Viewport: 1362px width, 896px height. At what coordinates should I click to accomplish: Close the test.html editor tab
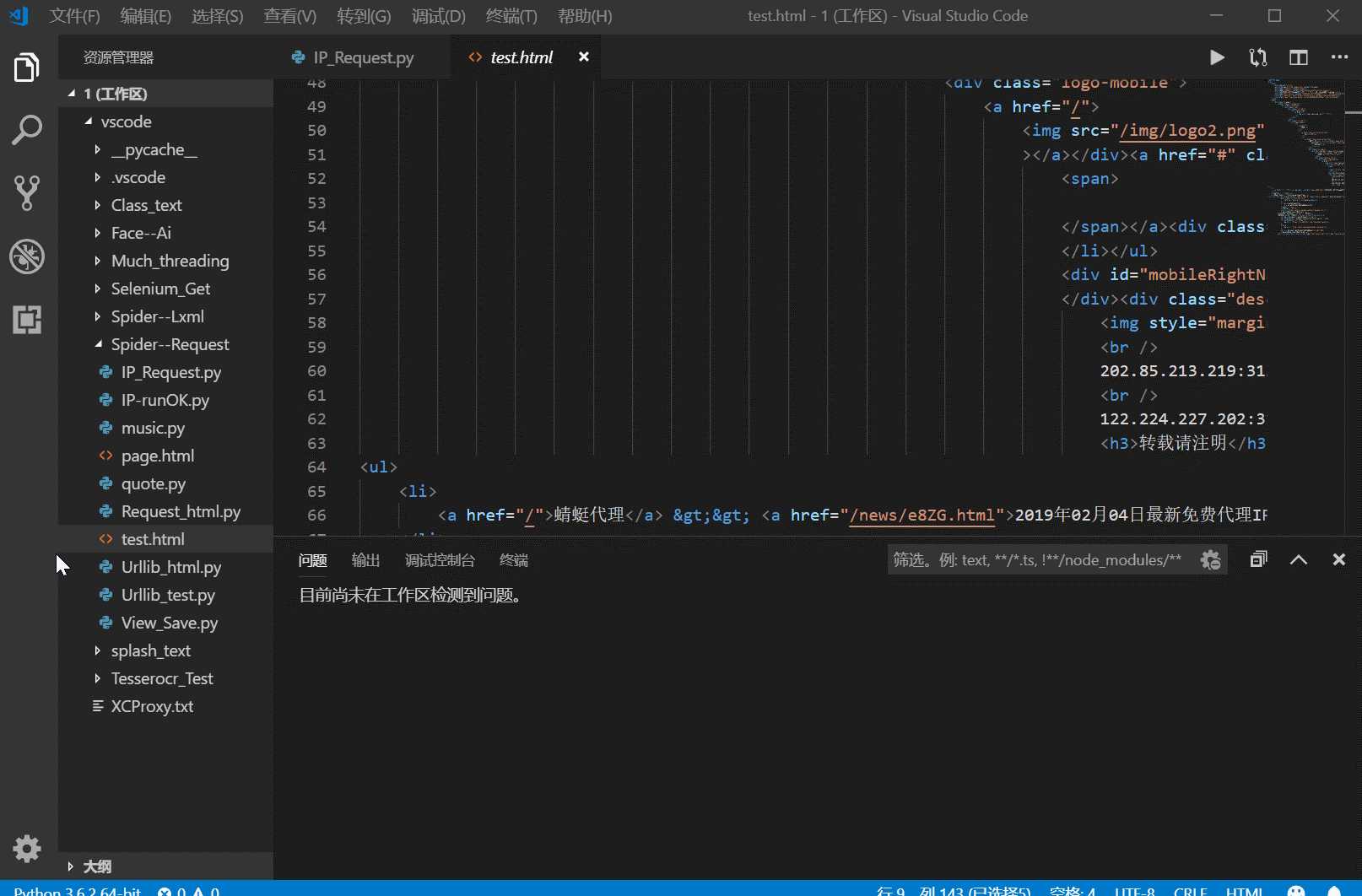coord(584,57)
